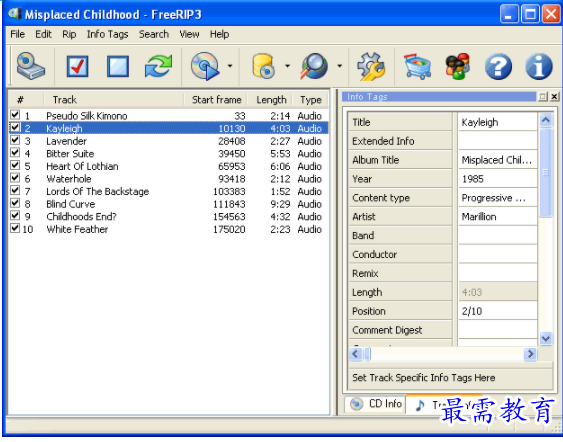Click the FreeRIP title bar app icon

click(x=15, y=14)
